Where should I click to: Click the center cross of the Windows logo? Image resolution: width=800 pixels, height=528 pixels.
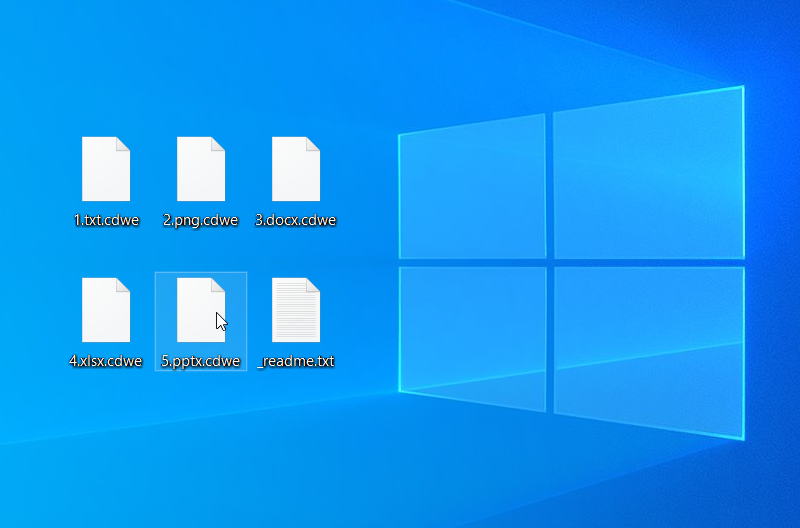click(x=549, y=264)
